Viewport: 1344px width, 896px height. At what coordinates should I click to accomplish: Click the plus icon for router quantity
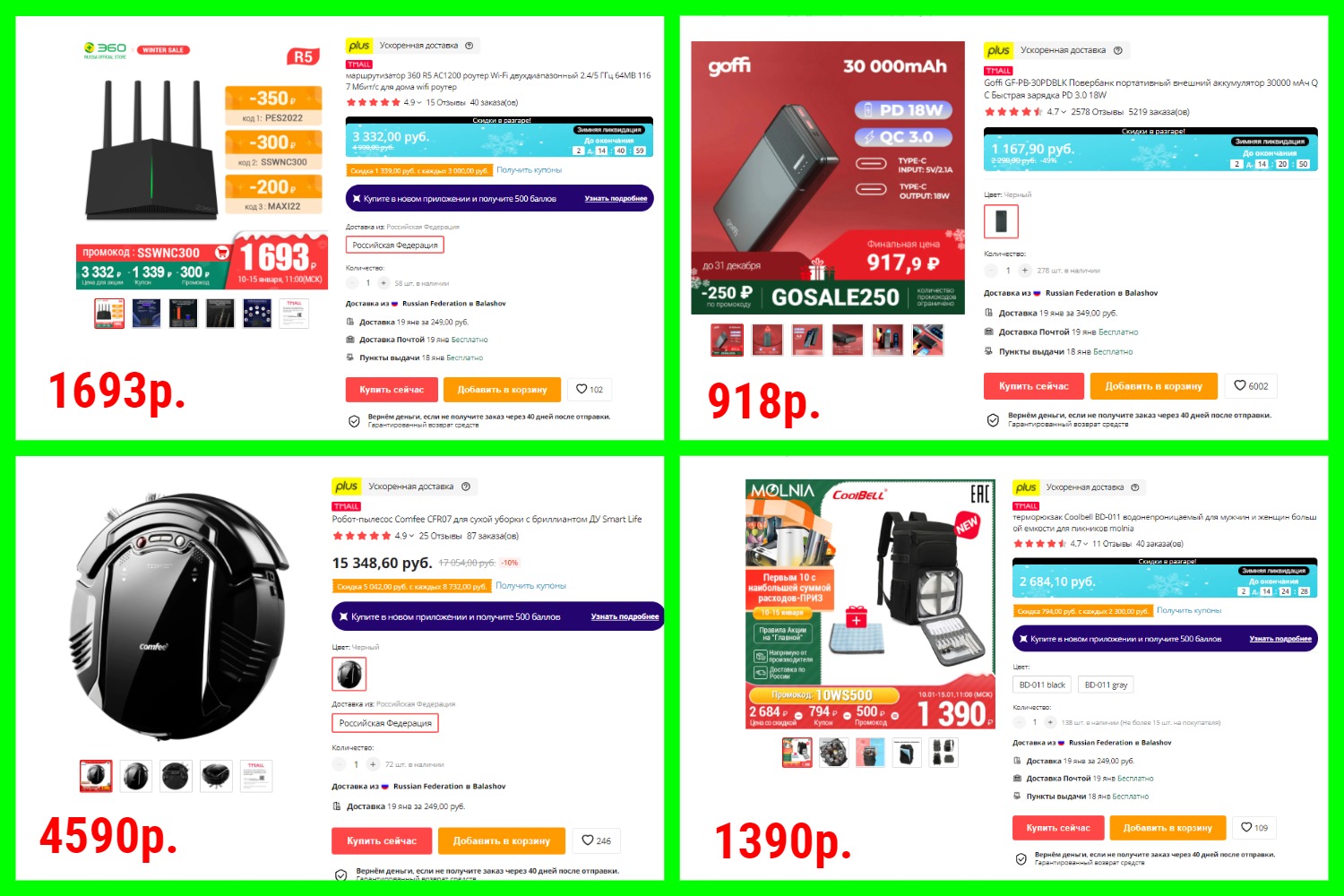click(383, 282)
